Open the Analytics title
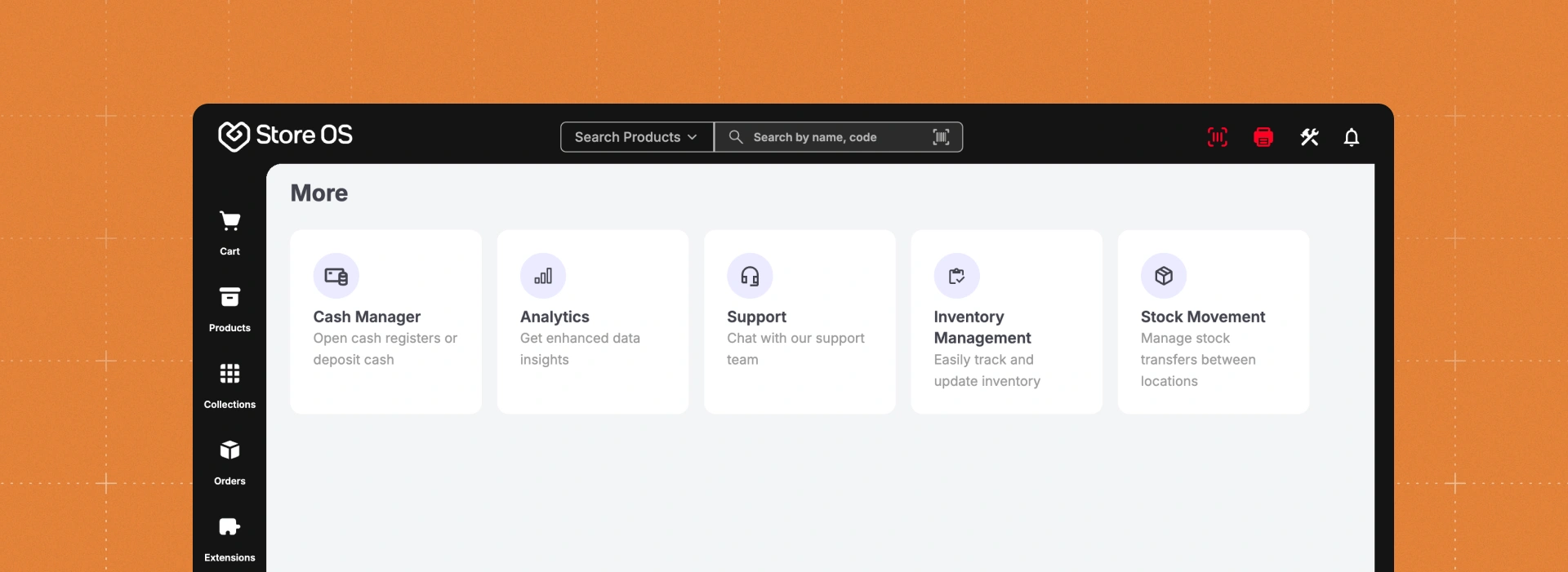The width and height of the screenshot is (1568, 572). pos(555,317)
